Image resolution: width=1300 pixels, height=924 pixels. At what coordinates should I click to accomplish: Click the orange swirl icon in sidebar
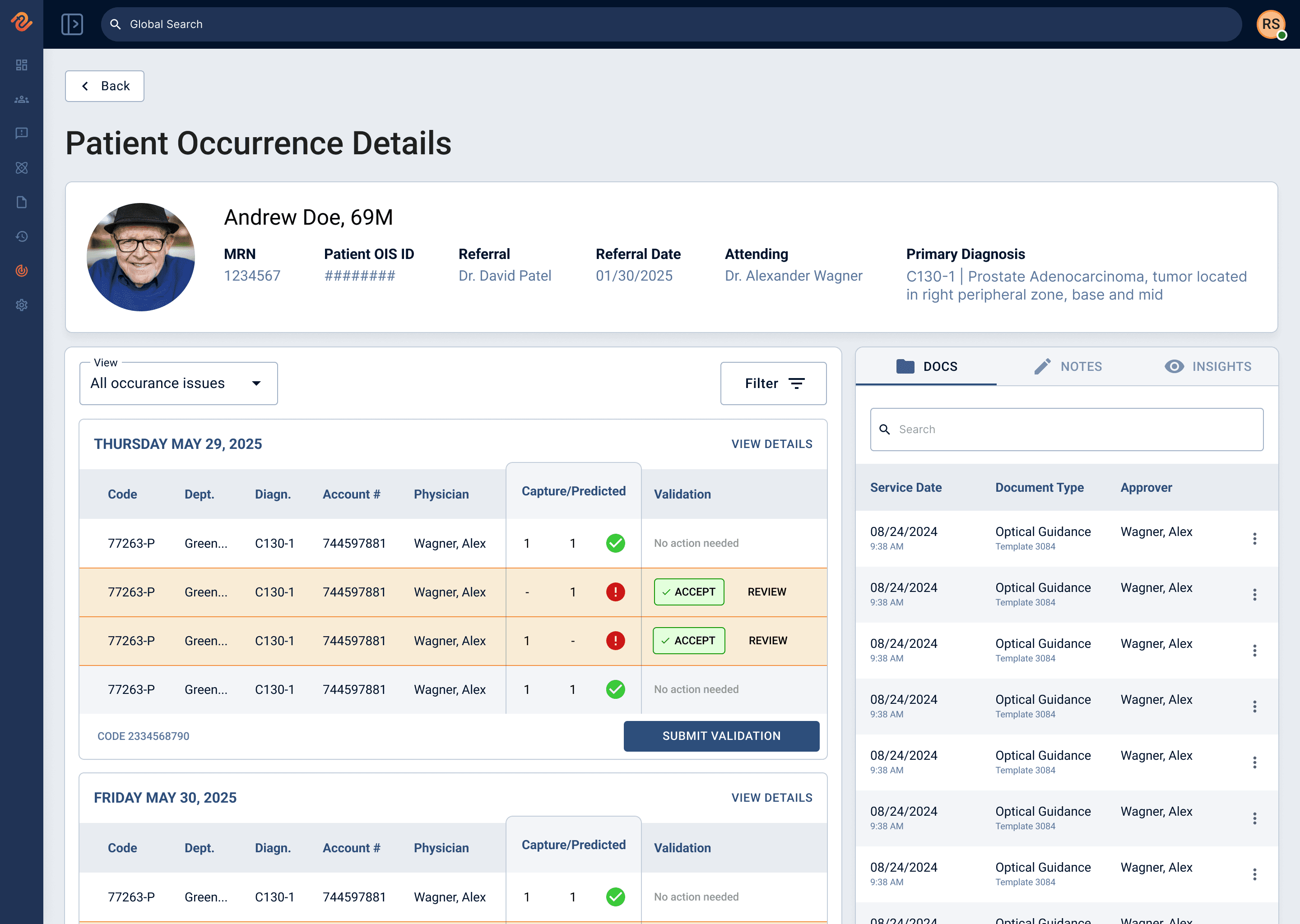point(22,271)
